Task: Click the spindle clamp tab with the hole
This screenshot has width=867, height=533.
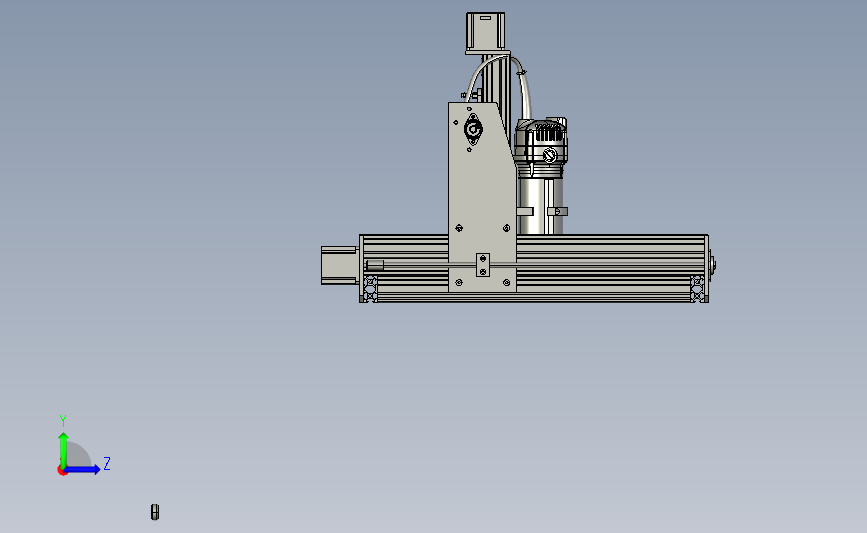Action: (558, 211)
